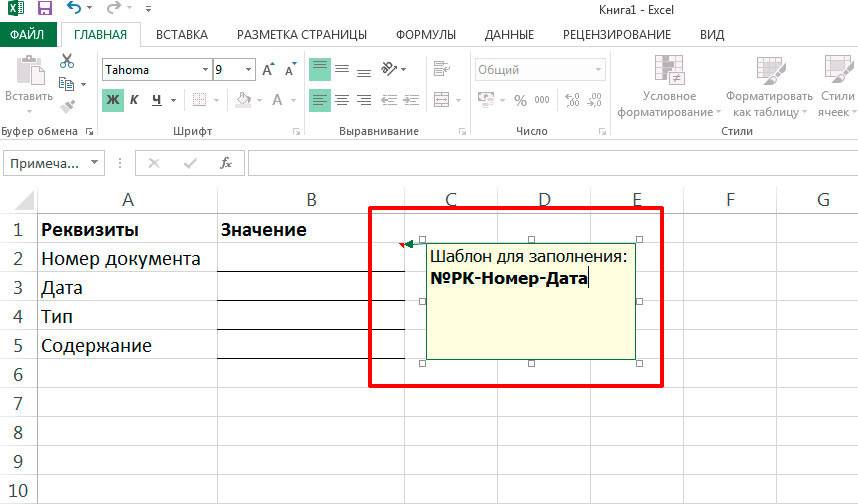Click the center horizontal alignment icon
This screenshot has width=858, height=504.
[342, 100]
